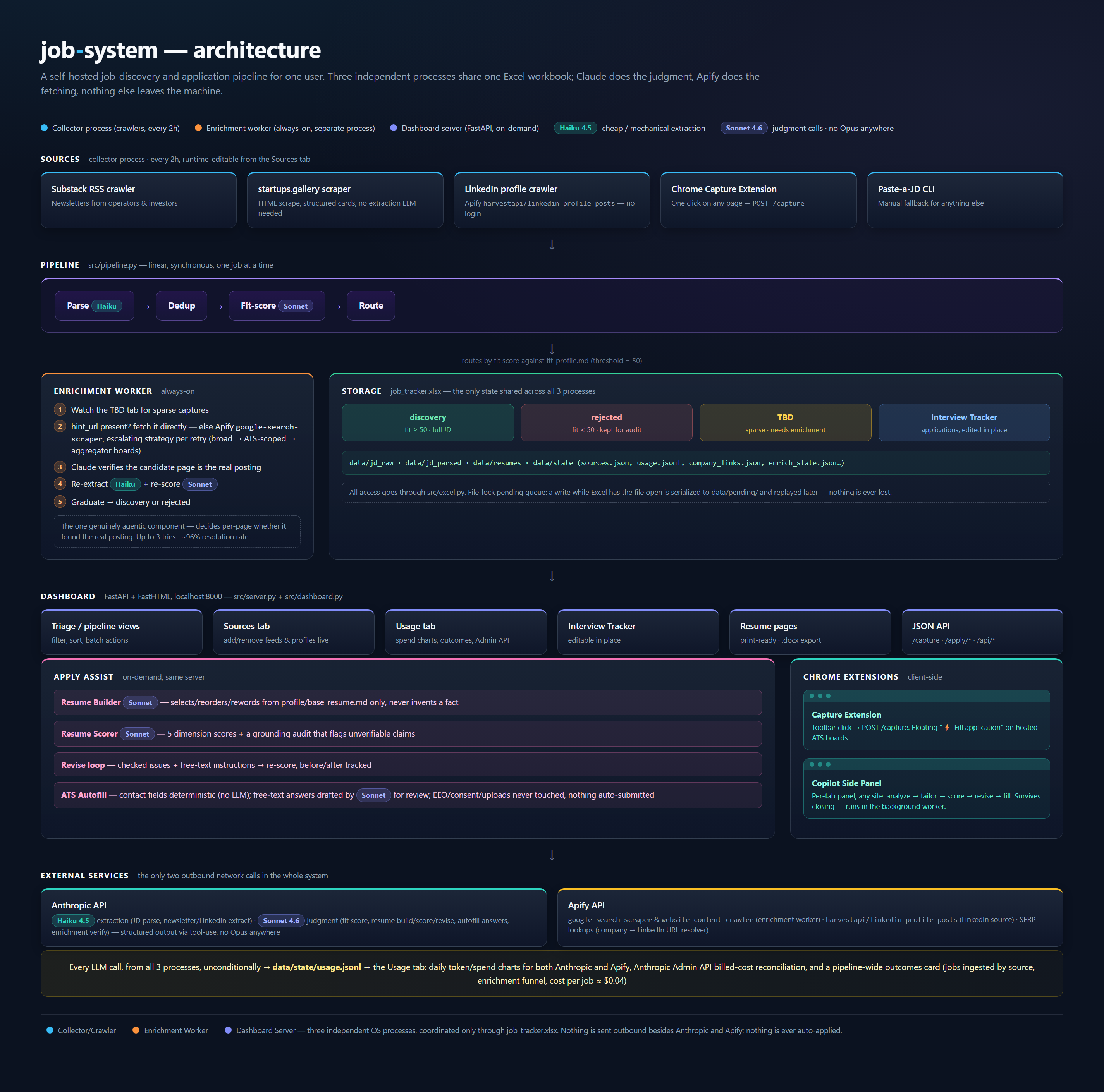Open the startups.gallery scraper source card
Image resolution: width=1104 pixels, height=1092 pixels.
click(345, 200)
